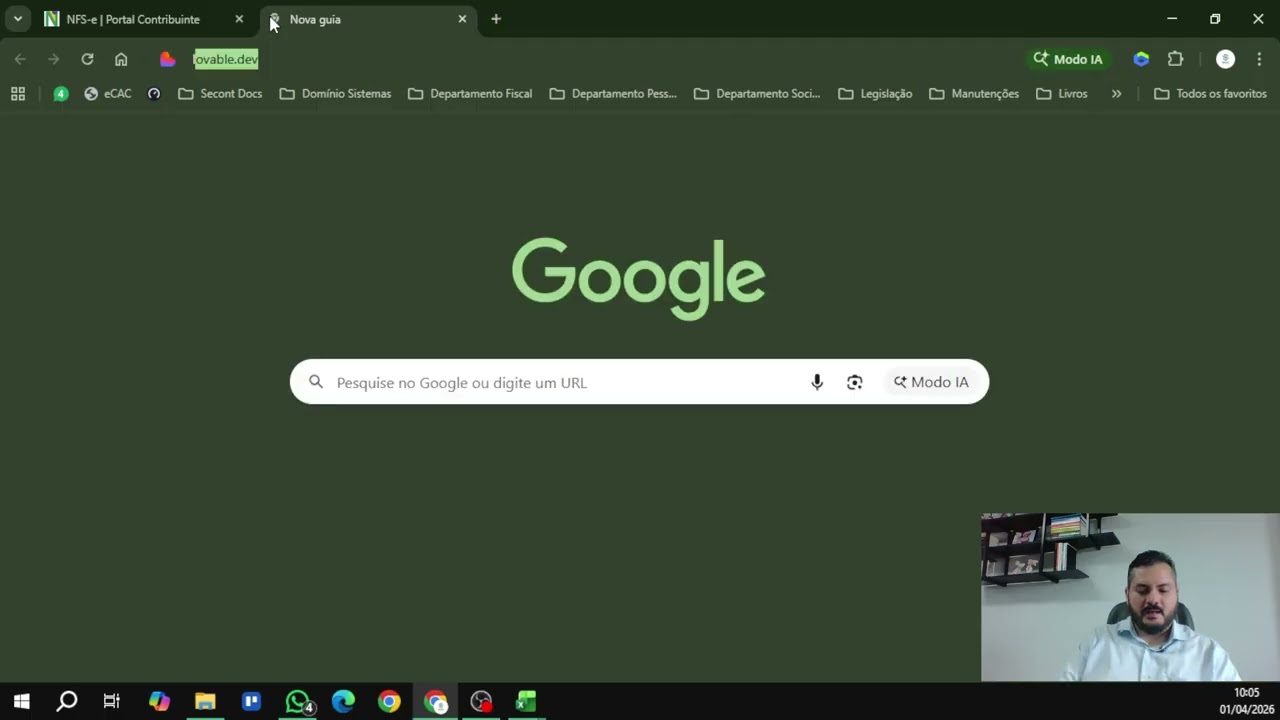Open the eCAC bookmark

tap(108, 93)
